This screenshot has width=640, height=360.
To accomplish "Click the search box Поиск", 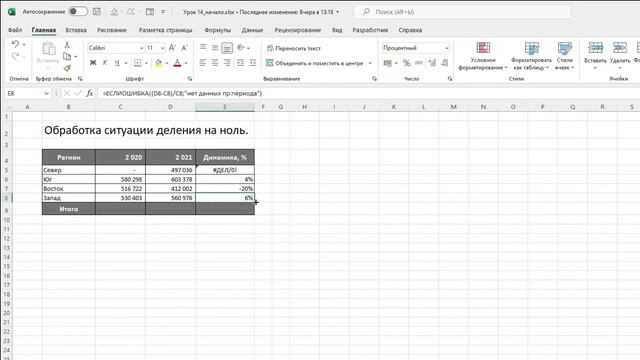I will (461, 12).
